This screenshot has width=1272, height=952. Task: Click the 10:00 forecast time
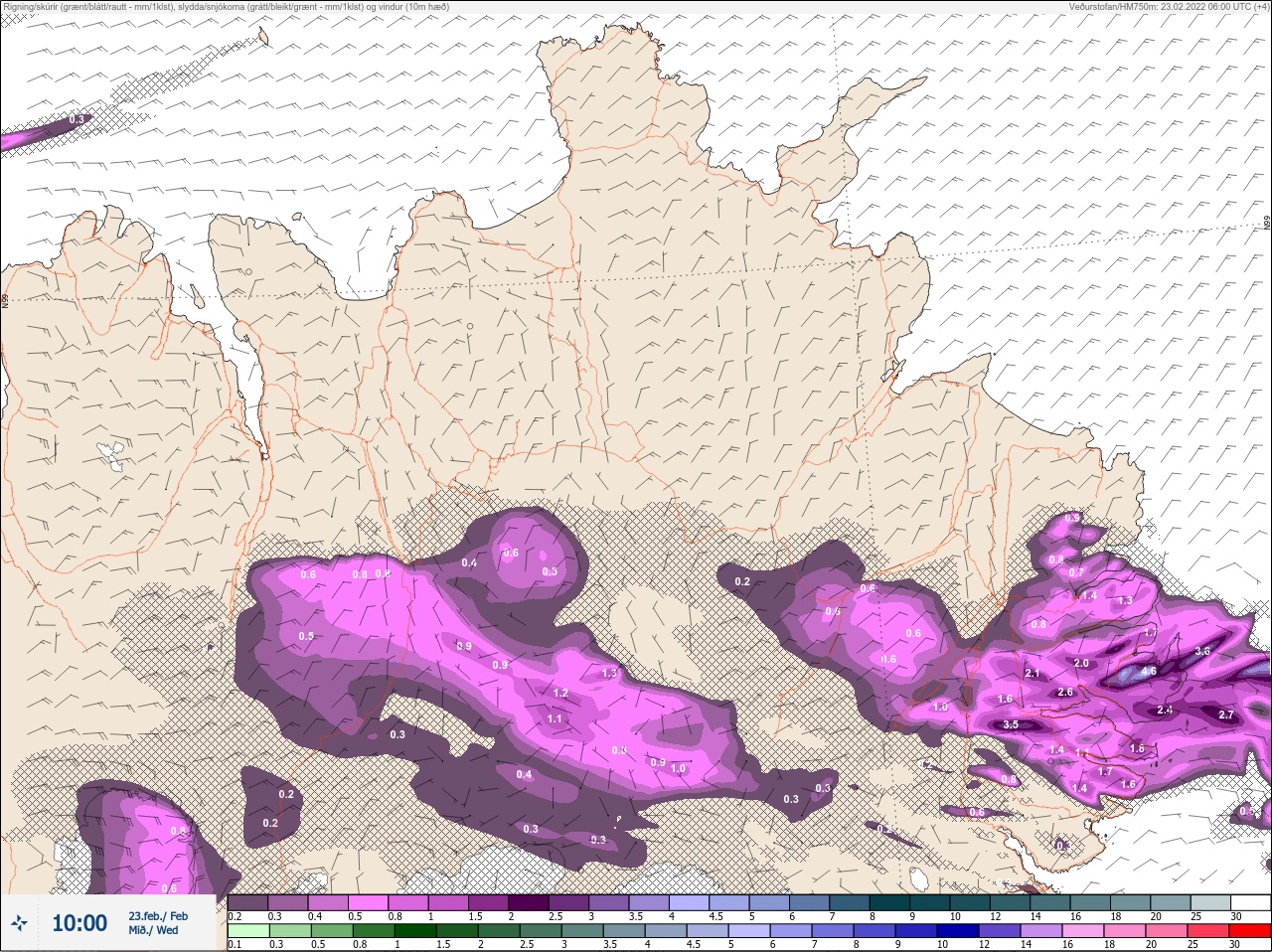pyautogui.click(x=79, y=923)
